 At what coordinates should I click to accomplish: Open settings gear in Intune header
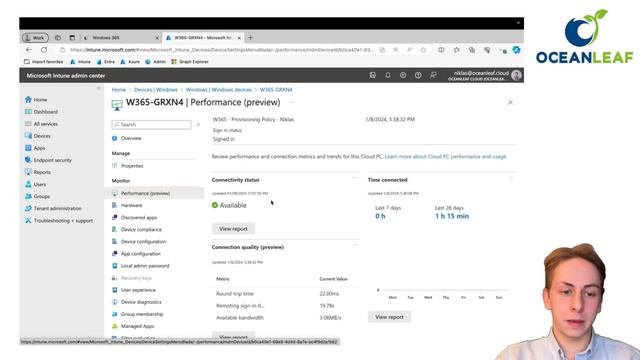pos(403,76)
